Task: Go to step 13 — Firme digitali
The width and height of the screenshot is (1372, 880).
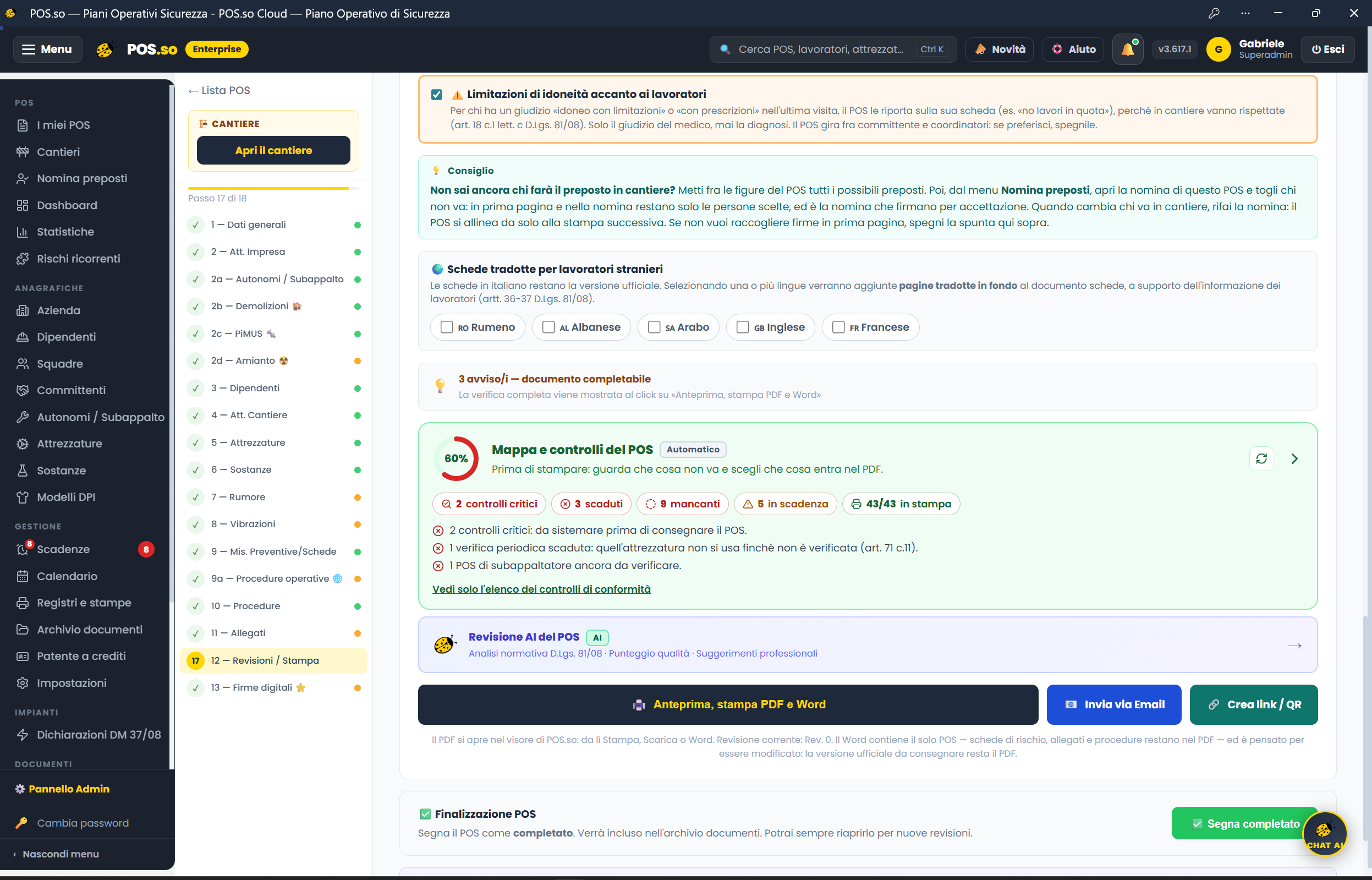Action: [273, 687]
